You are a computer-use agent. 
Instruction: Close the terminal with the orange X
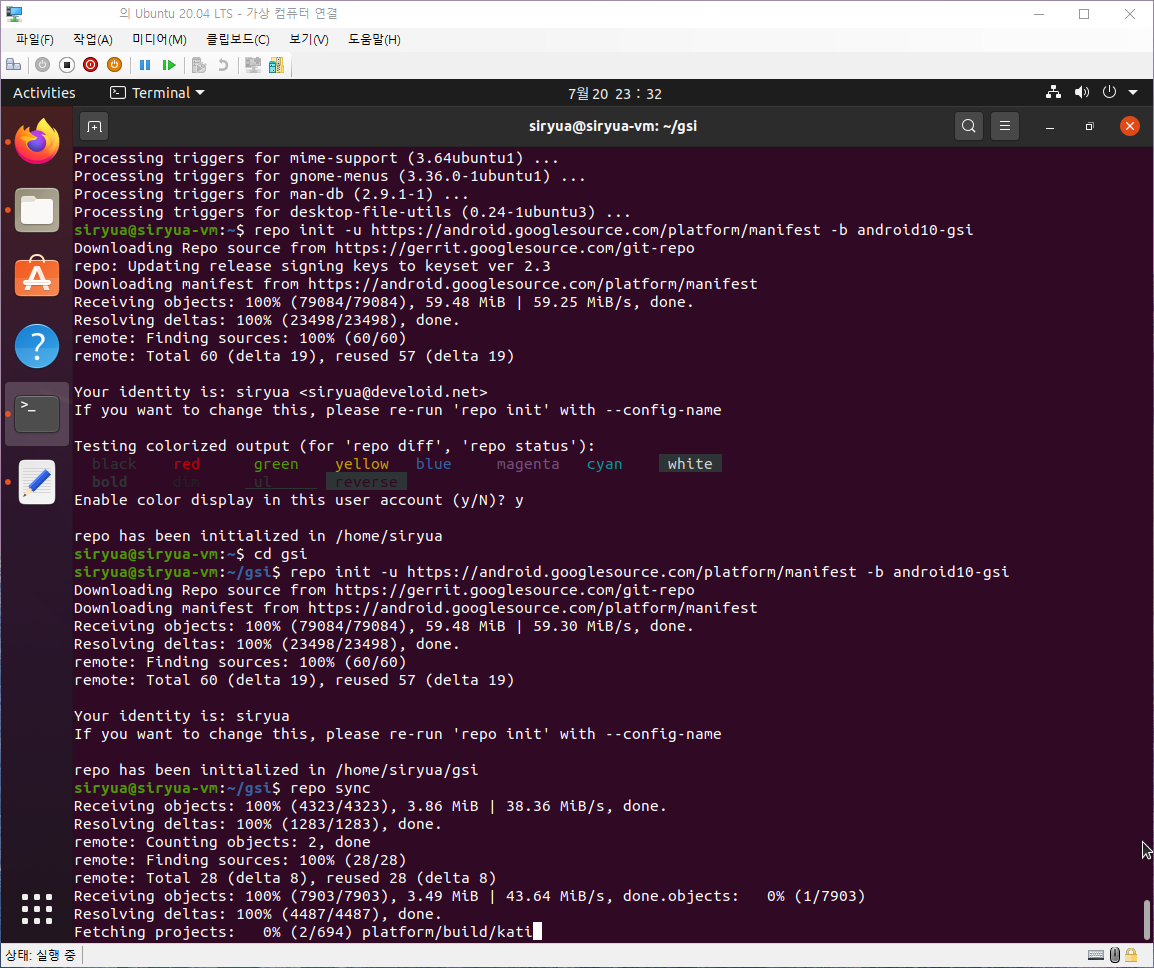[1129, 126]
